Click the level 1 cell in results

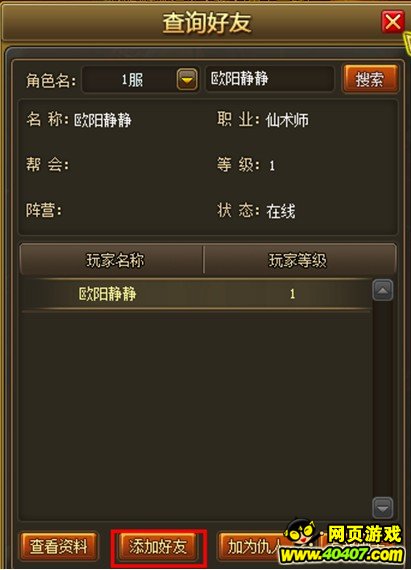[x=292, y=294]
